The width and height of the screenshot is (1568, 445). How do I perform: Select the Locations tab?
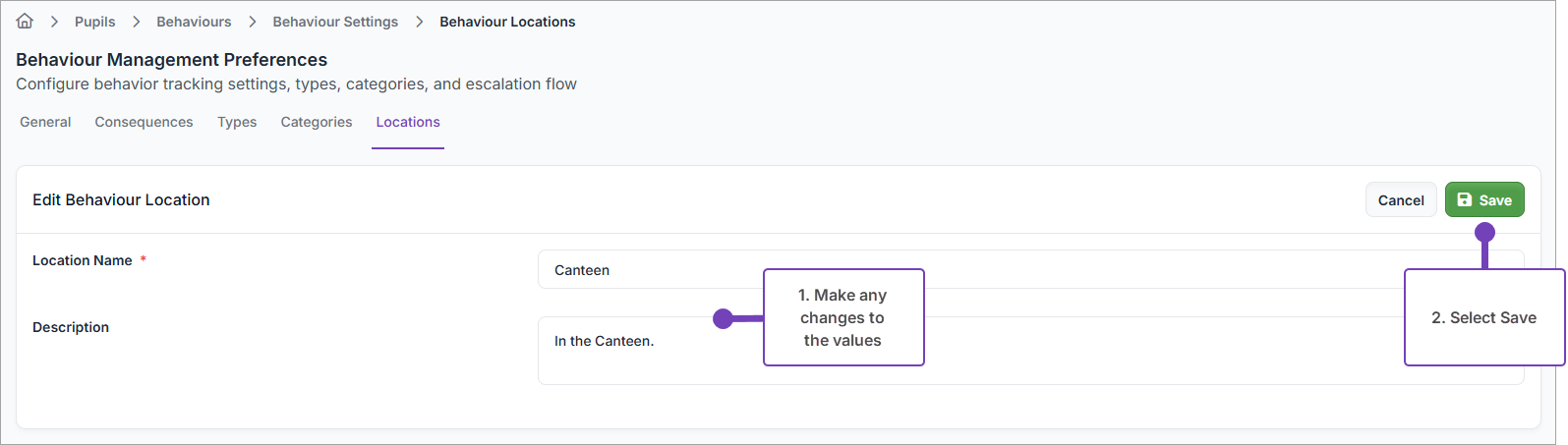tap(408, 122)
